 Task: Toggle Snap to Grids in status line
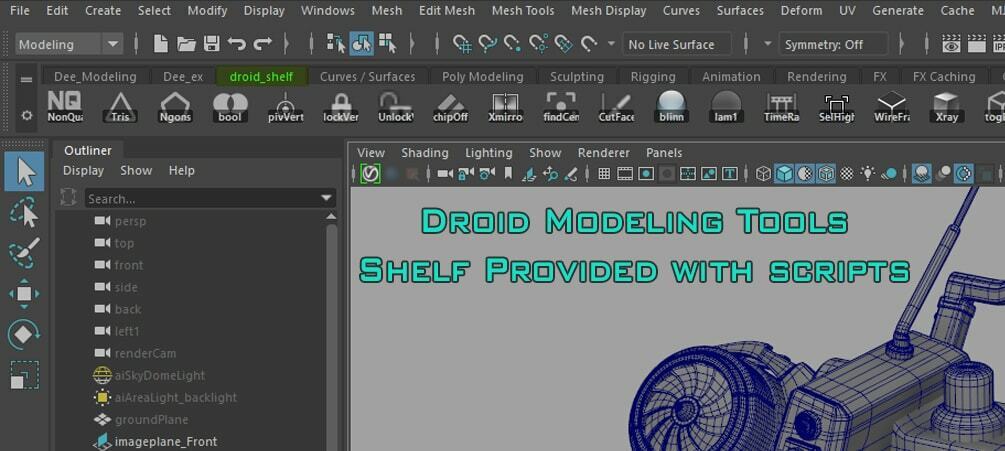(x=462, y=44)
